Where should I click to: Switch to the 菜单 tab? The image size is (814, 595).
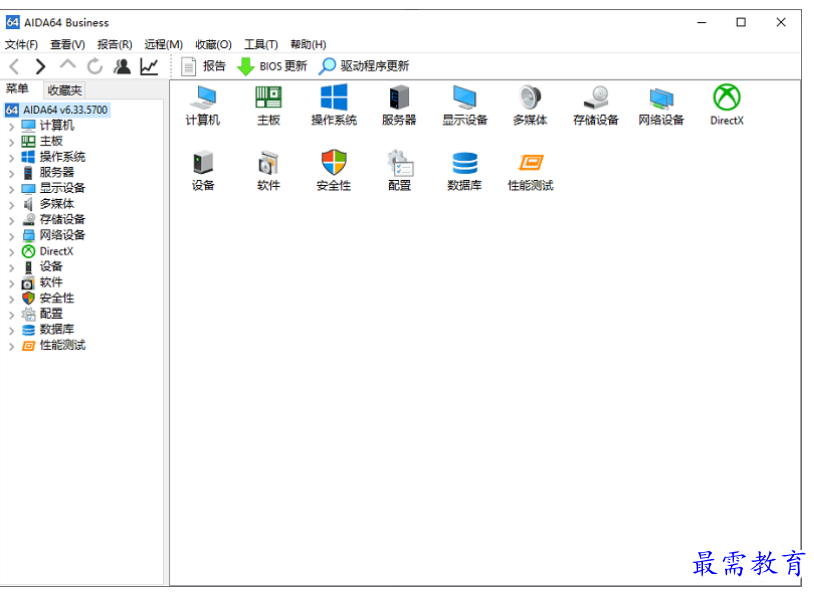(x=17, y=89)
